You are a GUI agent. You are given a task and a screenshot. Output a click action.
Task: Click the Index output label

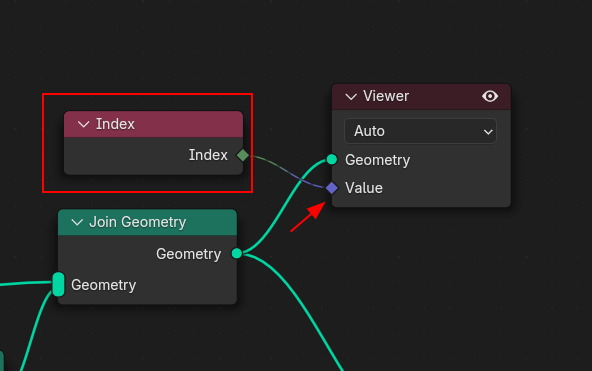[x=208, y=155]
